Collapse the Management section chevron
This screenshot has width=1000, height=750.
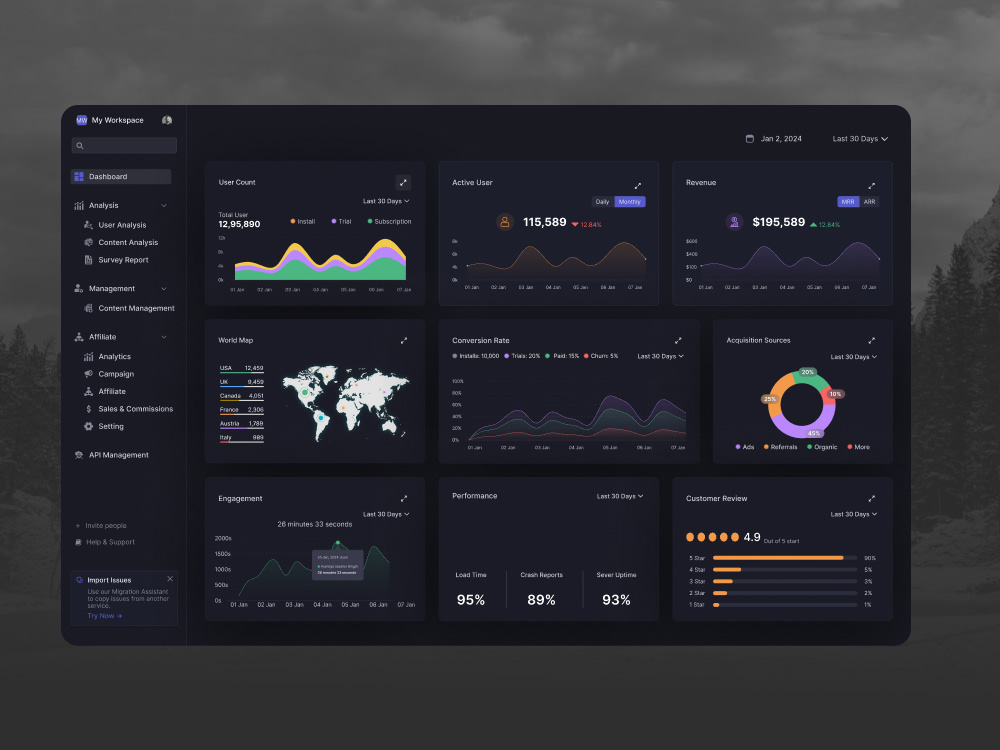[164, 288]
